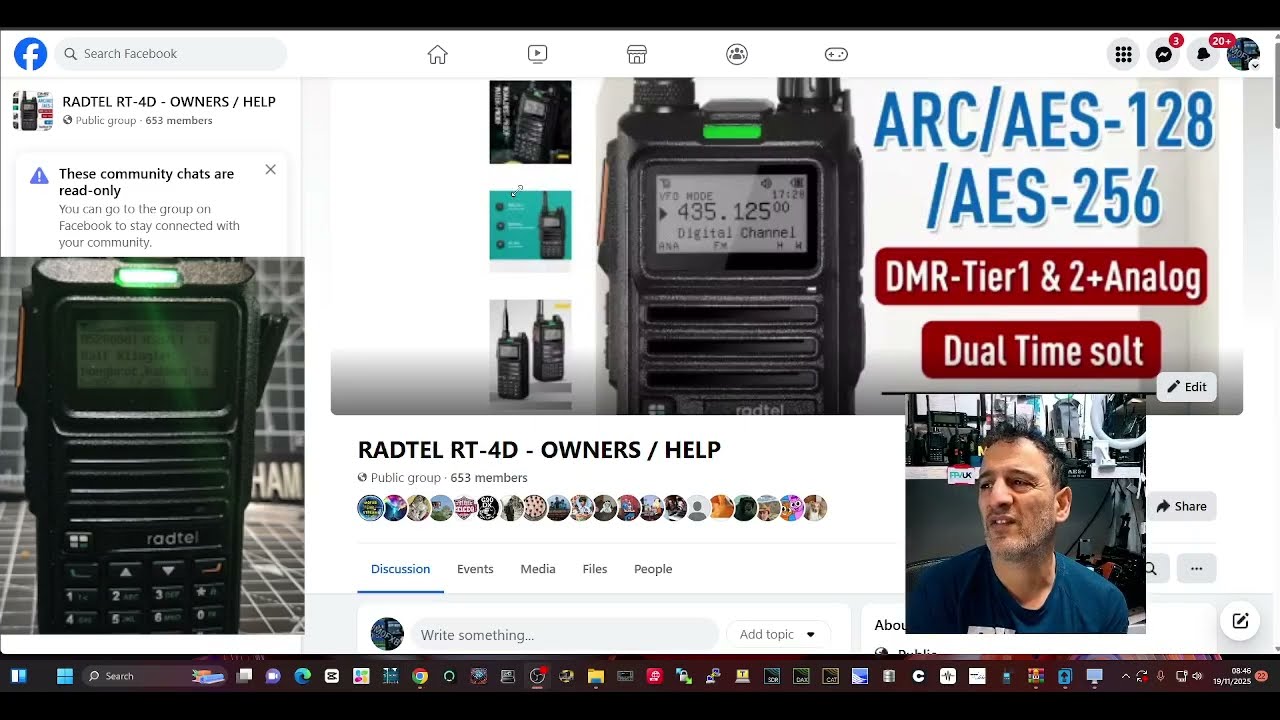Open the Facebook Groups icon
The width and height of the screenshot is (1280, 720).
(737, 54)
